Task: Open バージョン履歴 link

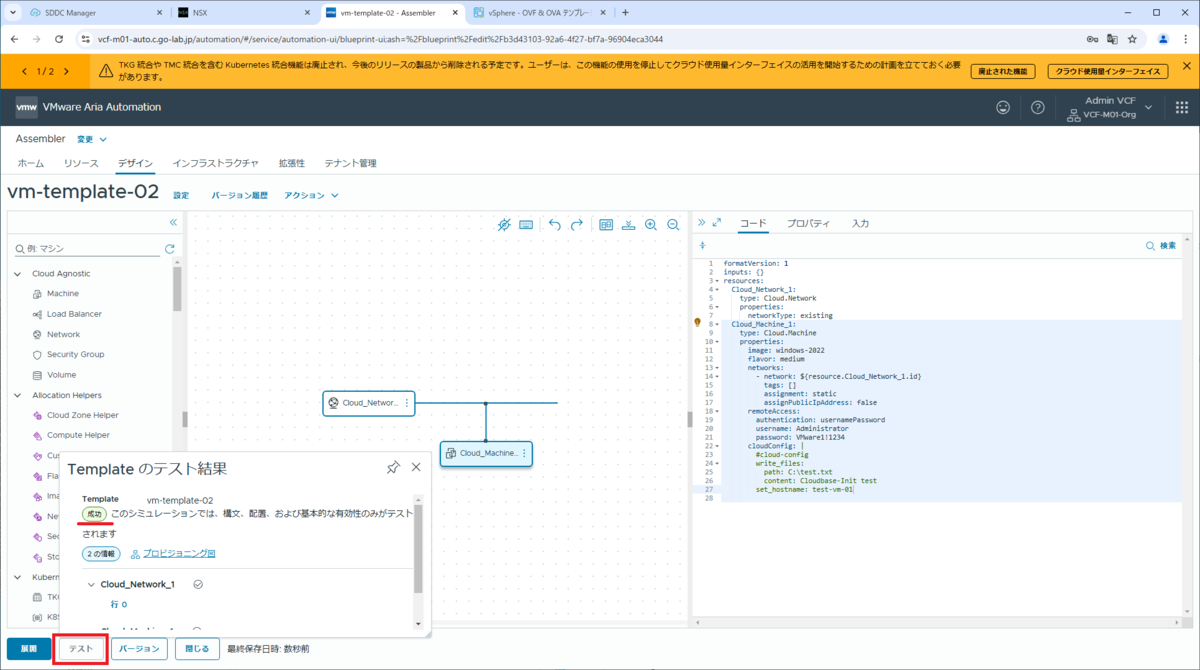Action: click(x=239, y=195)
